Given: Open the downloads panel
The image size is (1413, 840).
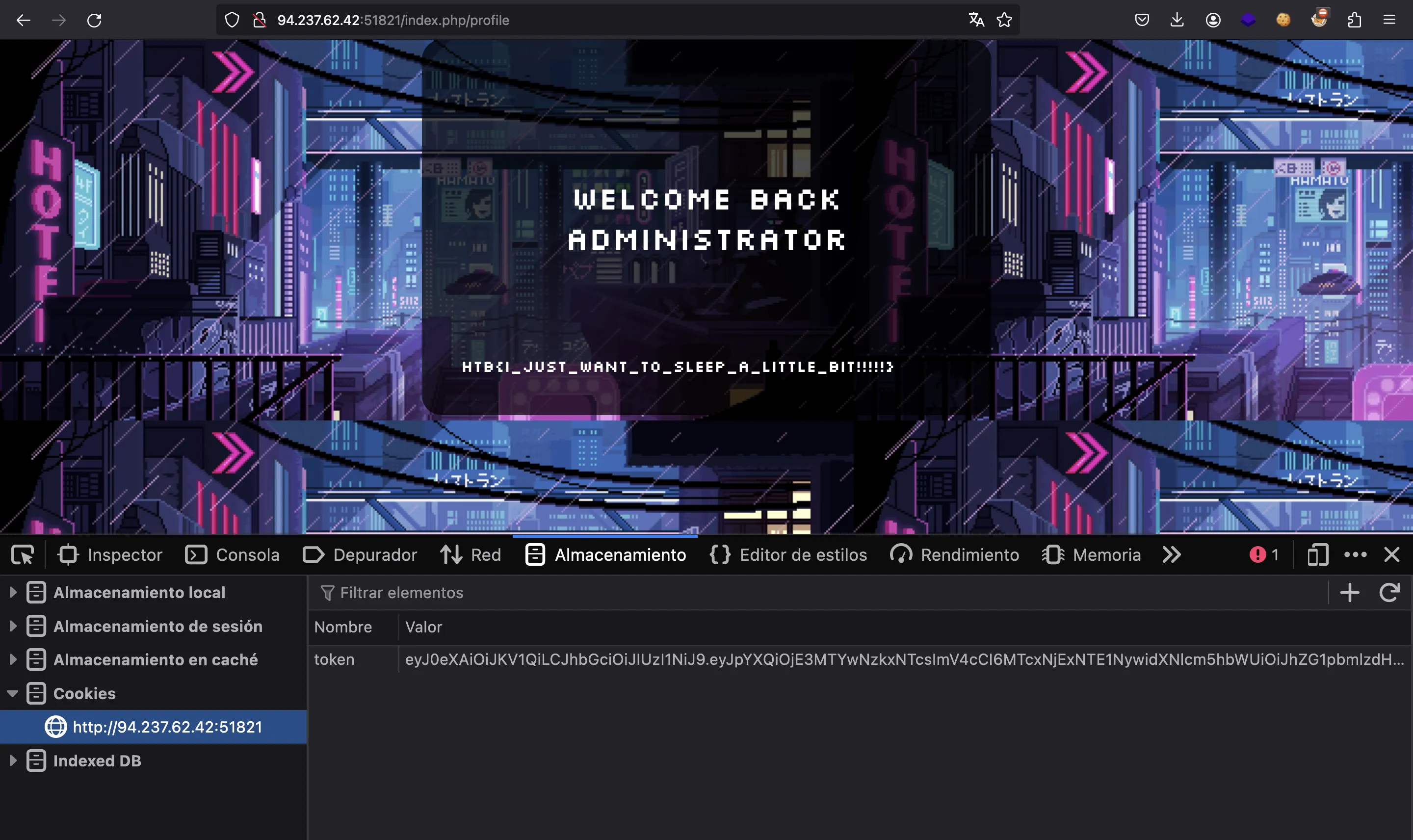Looking at the screenshot, I should (x=1177, y=21).
